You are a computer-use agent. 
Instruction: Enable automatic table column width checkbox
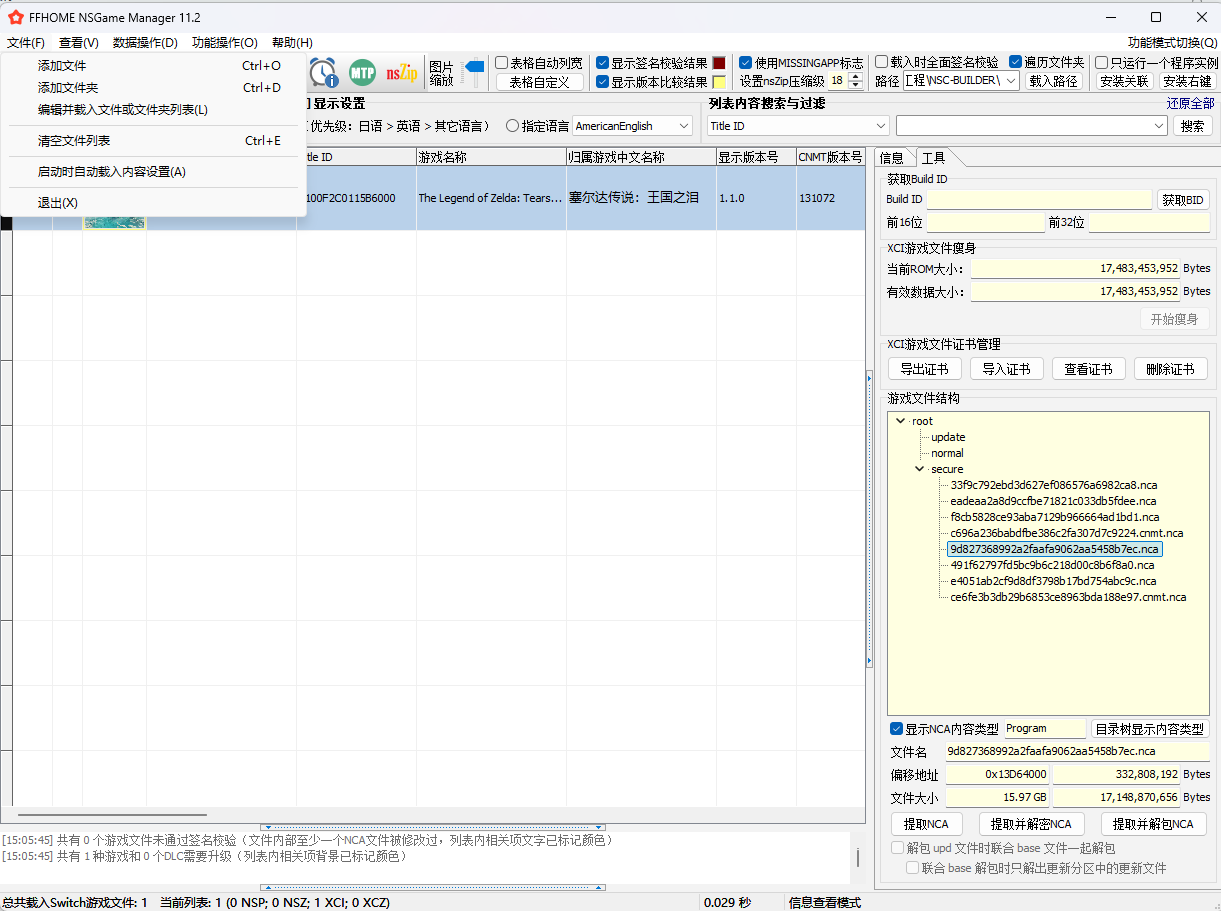pos(502,62)
